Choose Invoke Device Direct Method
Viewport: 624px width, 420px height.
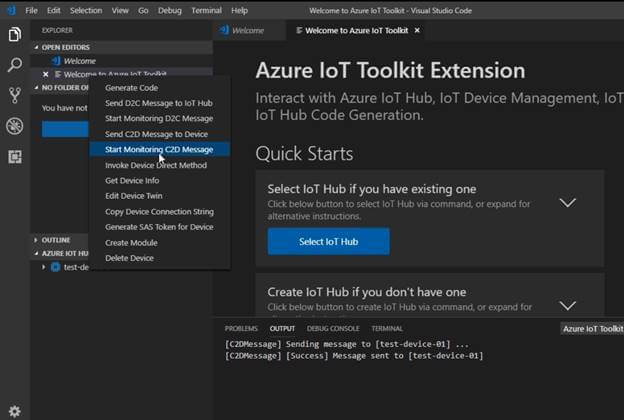click(156, 165)
